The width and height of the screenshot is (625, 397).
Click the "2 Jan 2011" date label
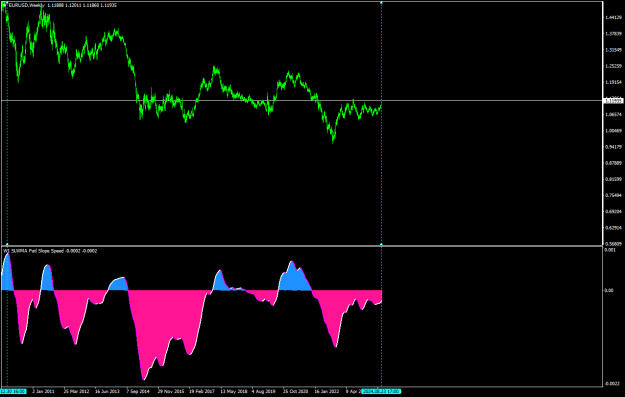43,391
